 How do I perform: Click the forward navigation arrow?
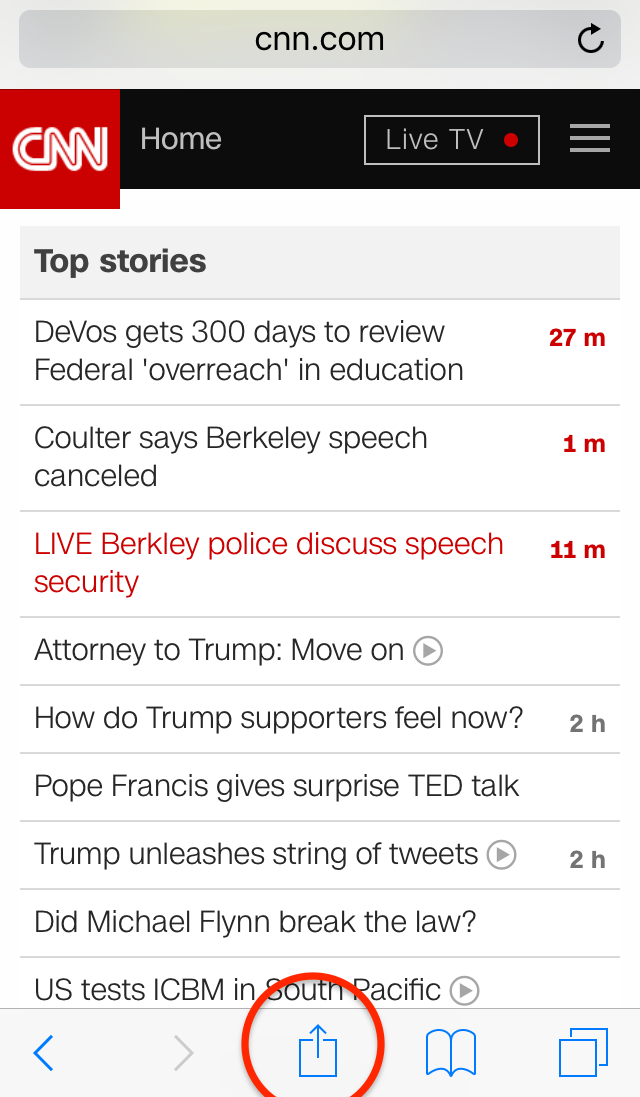coord(183,1052)
